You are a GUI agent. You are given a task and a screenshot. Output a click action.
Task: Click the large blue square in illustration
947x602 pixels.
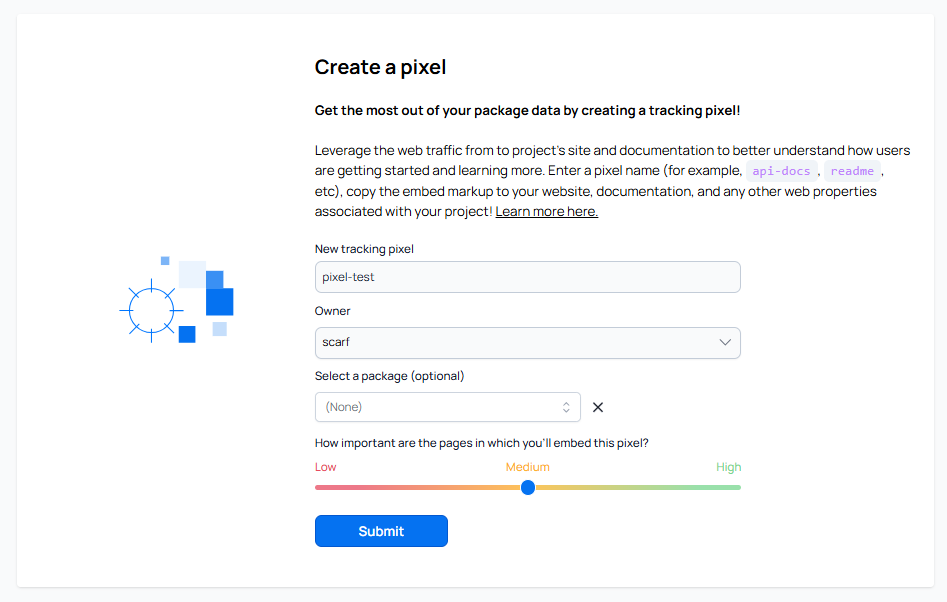click(x=219, y=301)
